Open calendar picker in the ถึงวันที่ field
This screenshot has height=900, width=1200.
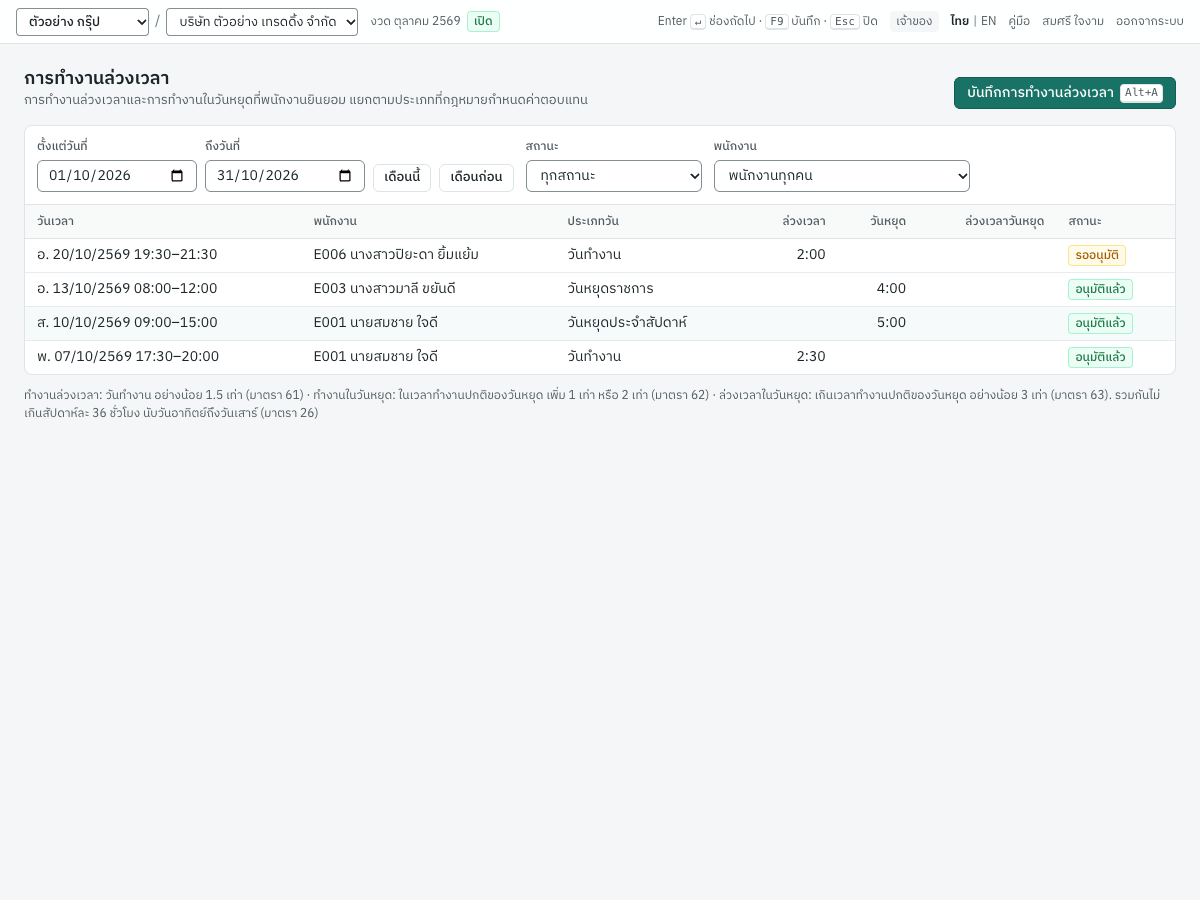(x=346, y=176)
